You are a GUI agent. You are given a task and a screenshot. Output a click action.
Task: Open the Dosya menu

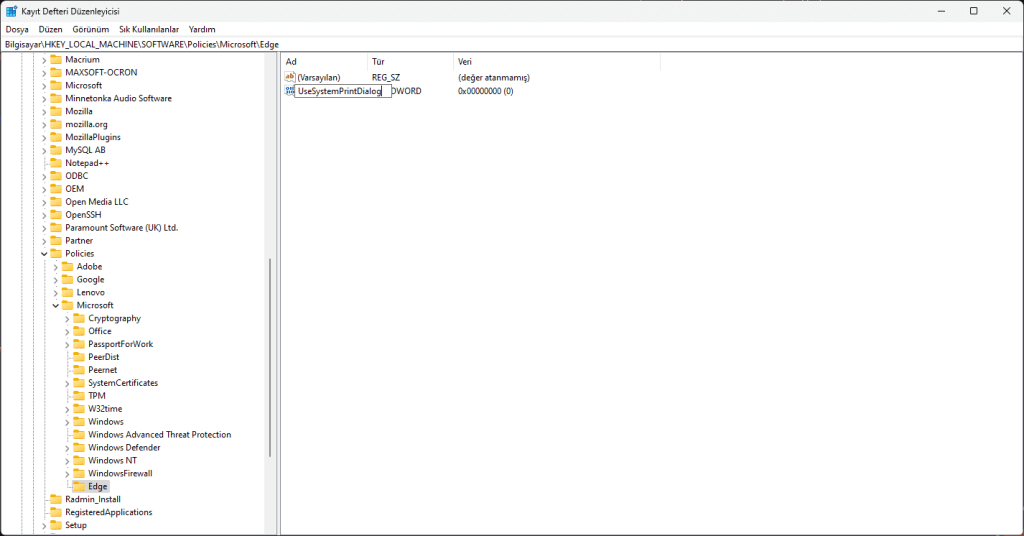coord(17,29)
